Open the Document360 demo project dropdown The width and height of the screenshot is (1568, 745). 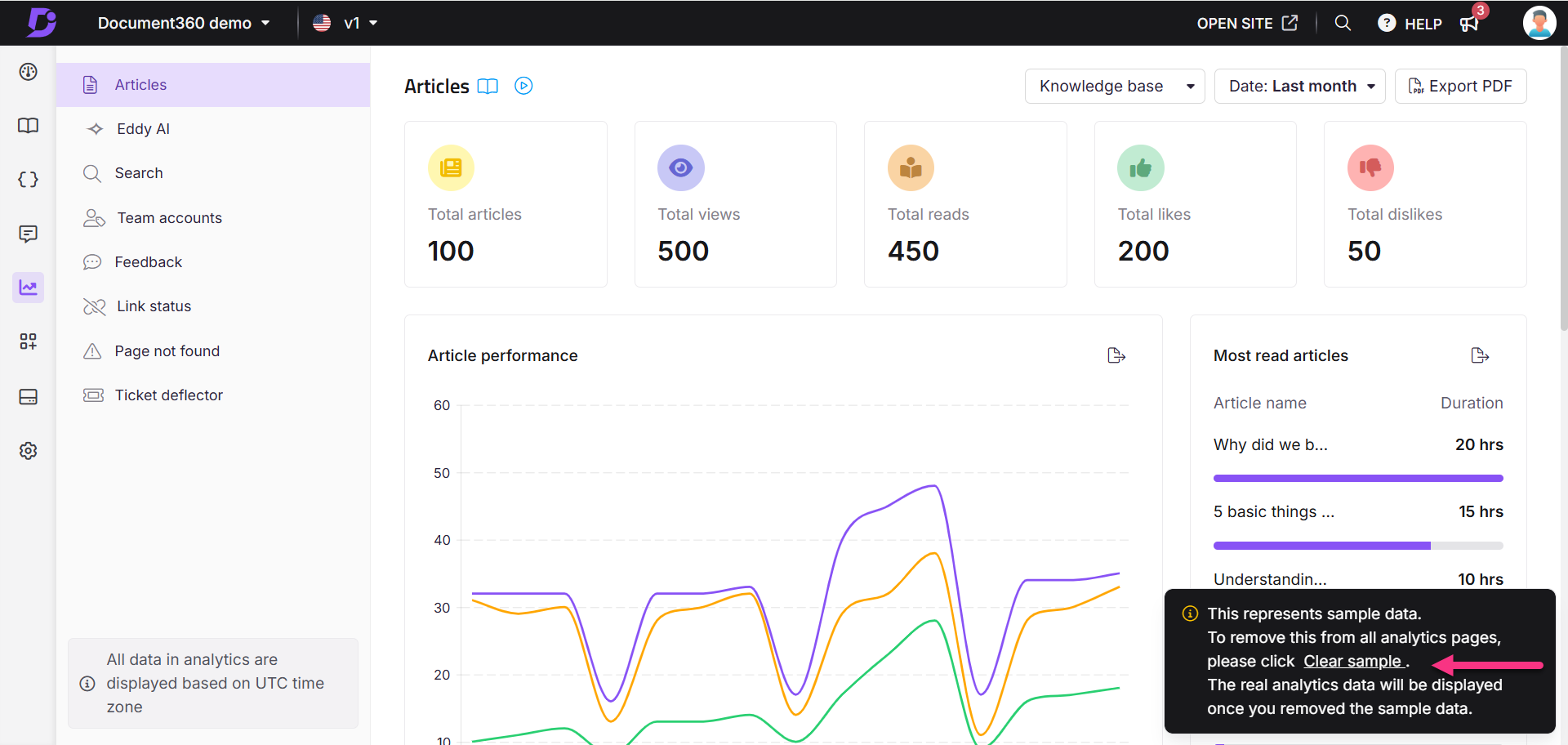click(184, 23)
